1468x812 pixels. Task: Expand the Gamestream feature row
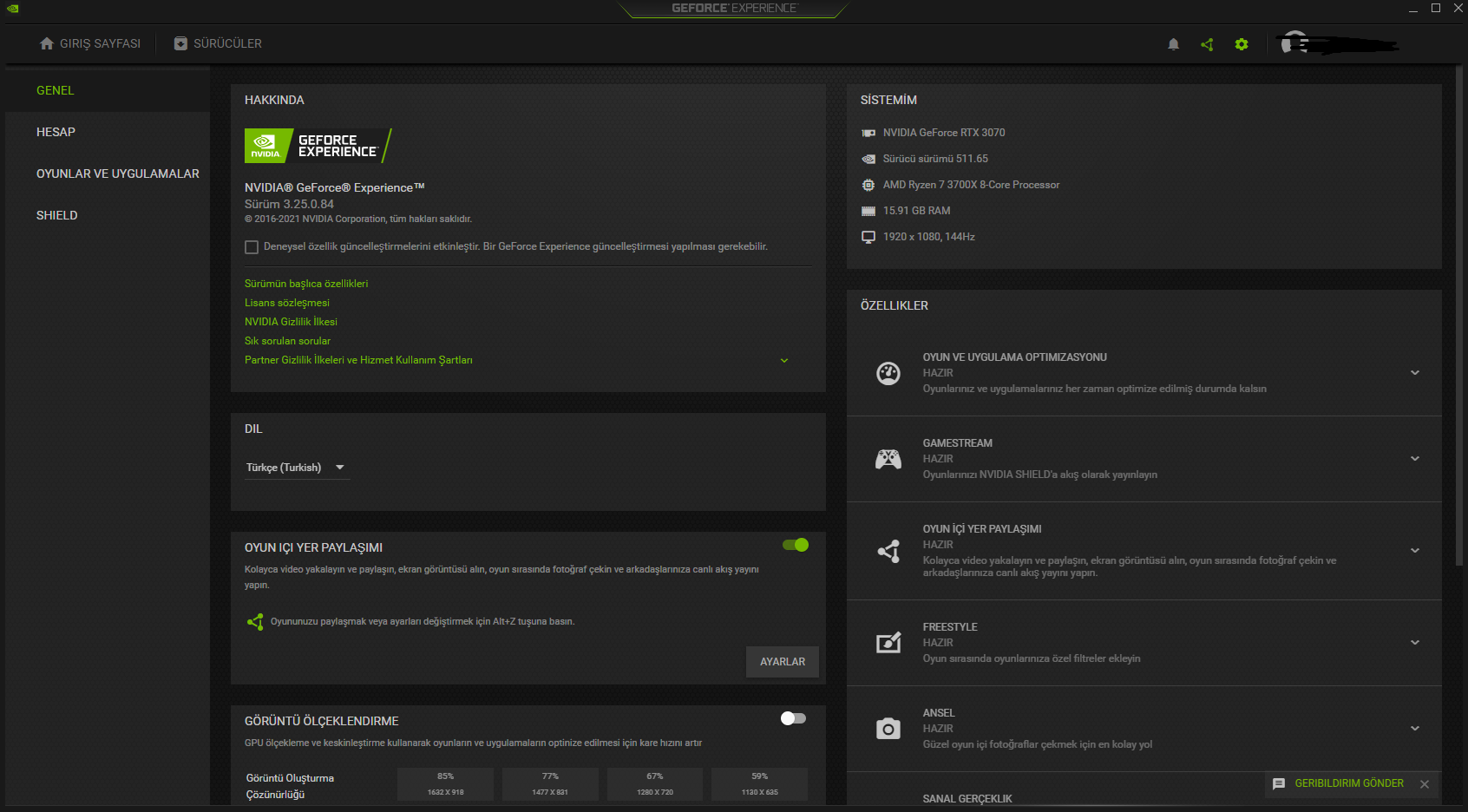(x=1415, y=459)
